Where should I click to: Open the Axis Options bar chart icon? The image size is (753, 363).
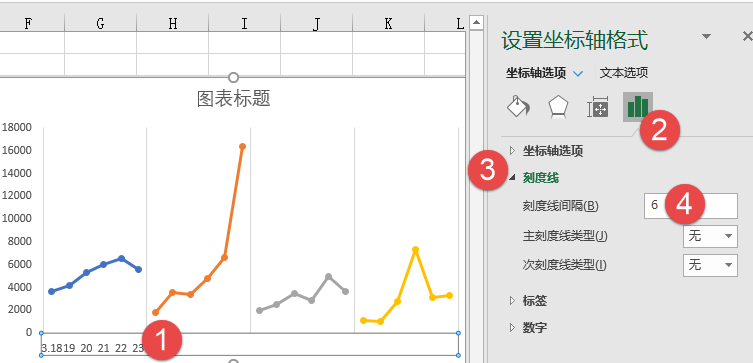(638, 107)
